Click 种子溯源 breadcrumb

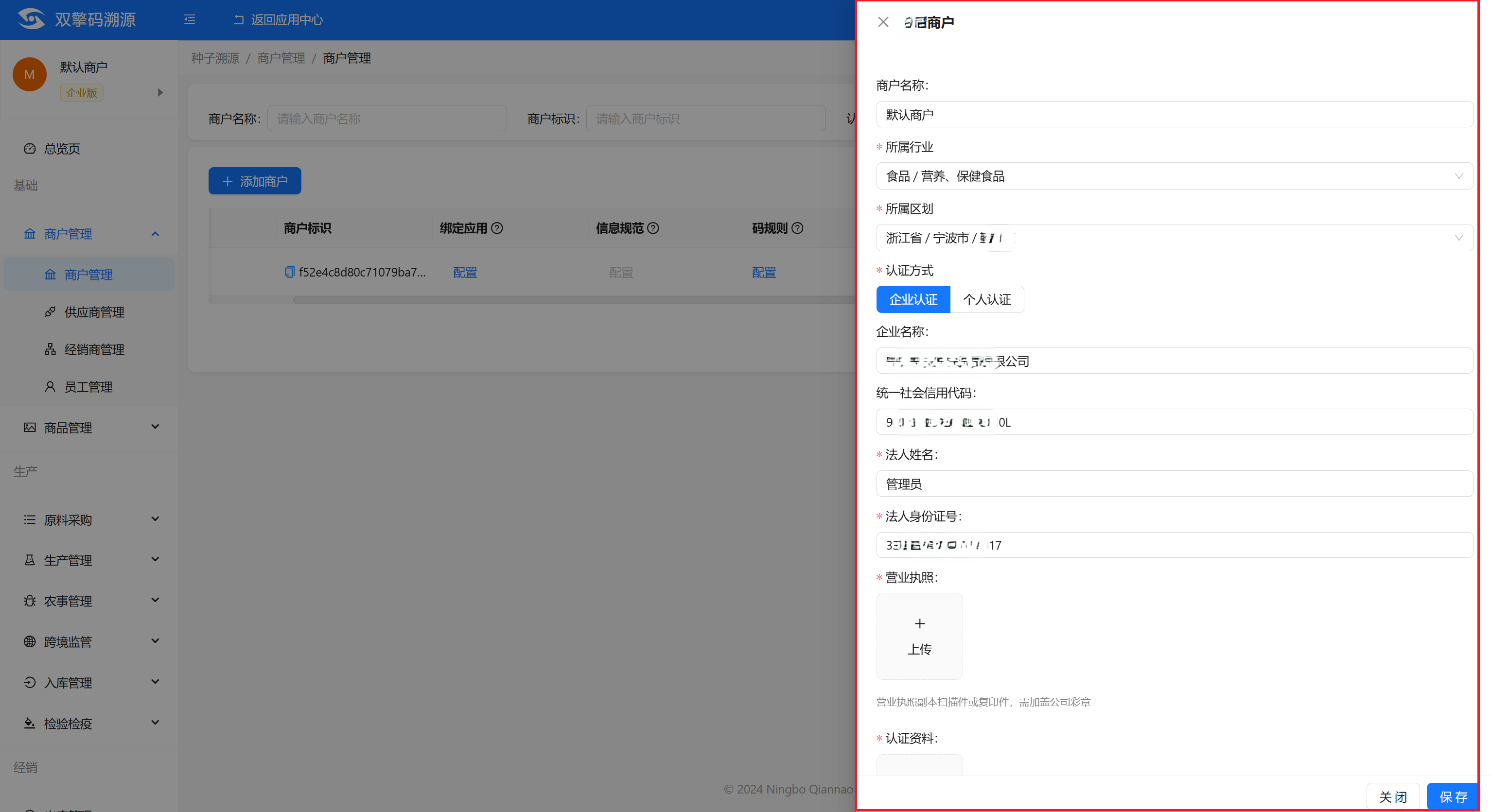coord(215,58)
